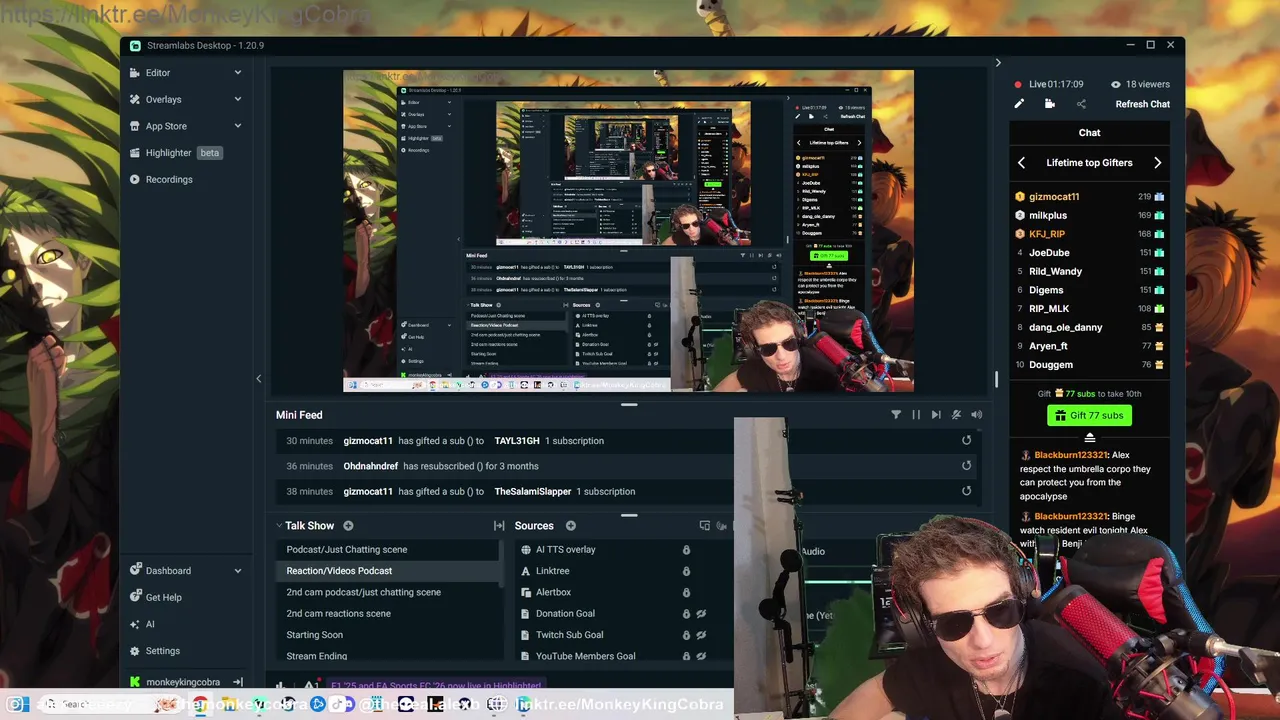Show the hidden YouTube Members Goal source
Screen dimensions: 1280x720
(x=701, y=656)
